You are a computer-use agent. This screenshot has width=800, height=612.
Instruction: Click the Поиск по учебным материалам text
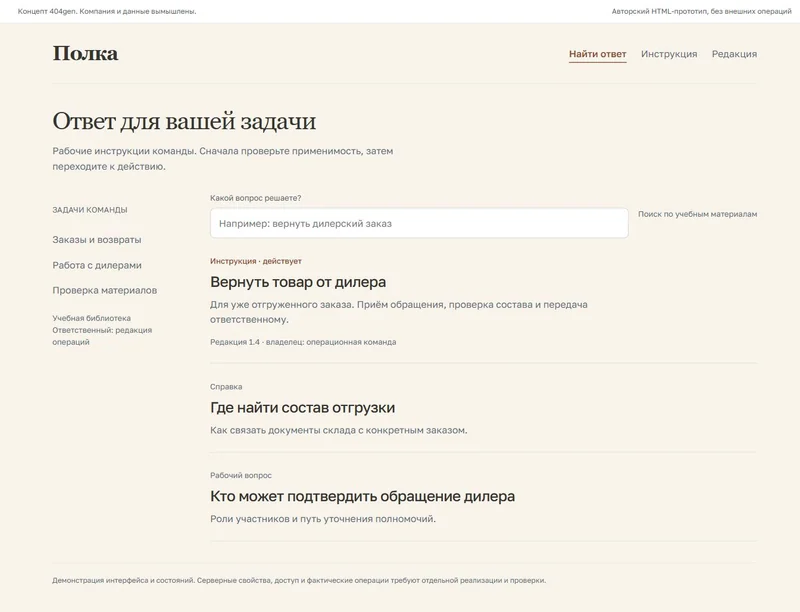[697, 214]
